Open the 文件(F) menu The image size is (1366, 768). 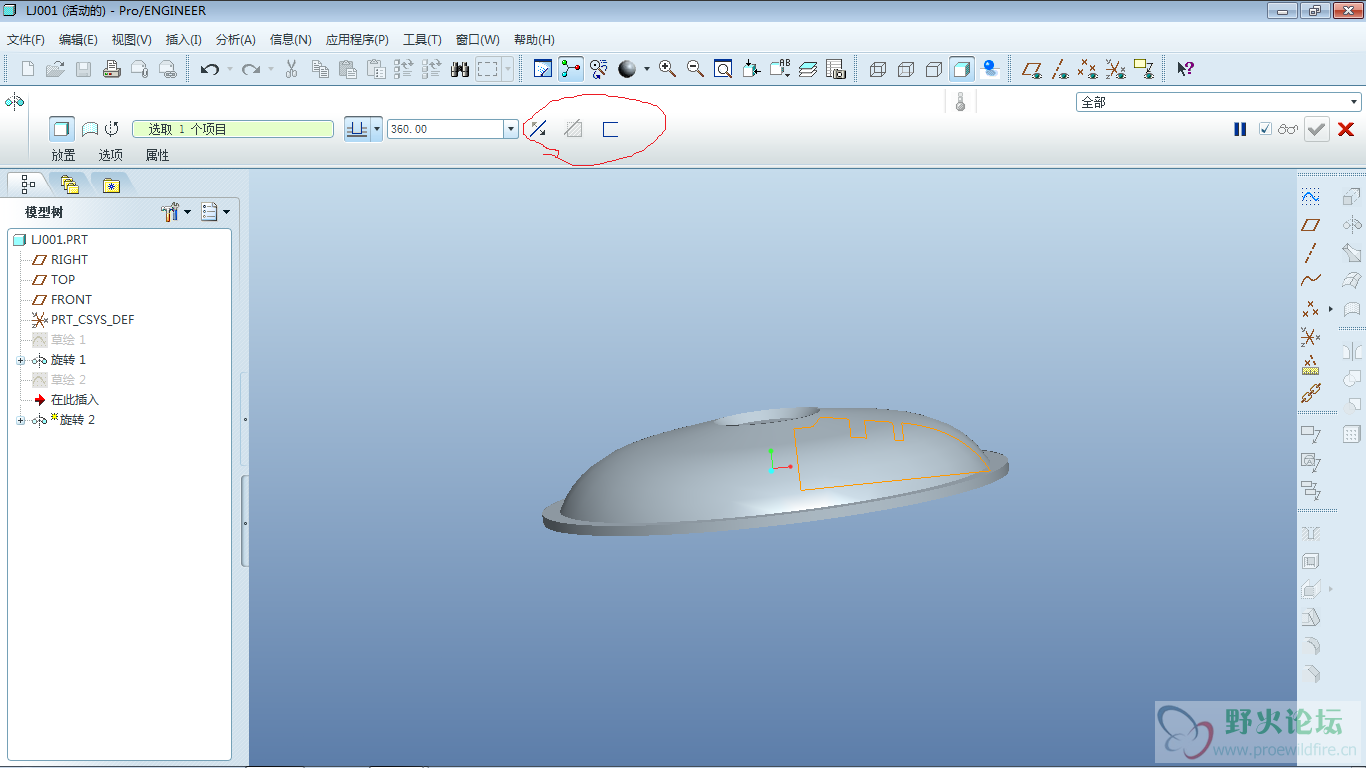26,40
